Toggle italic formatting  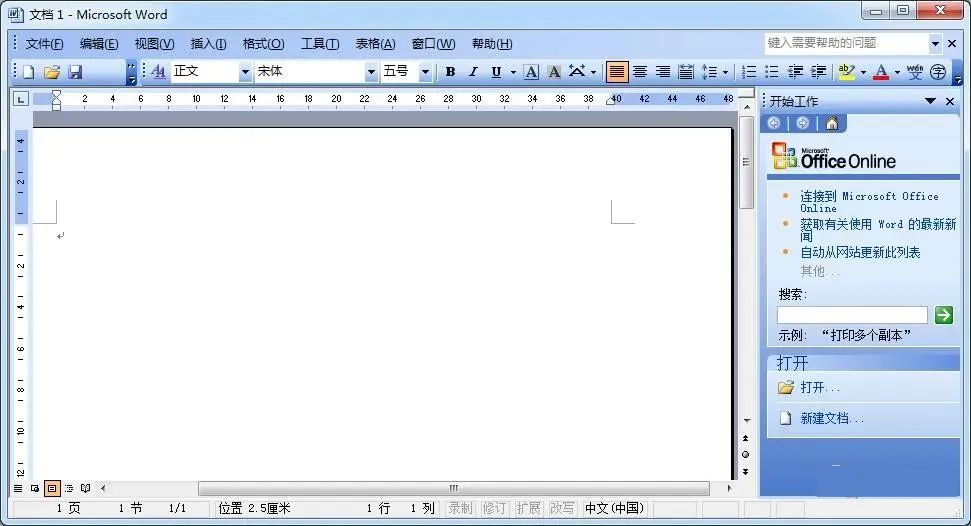473,72
